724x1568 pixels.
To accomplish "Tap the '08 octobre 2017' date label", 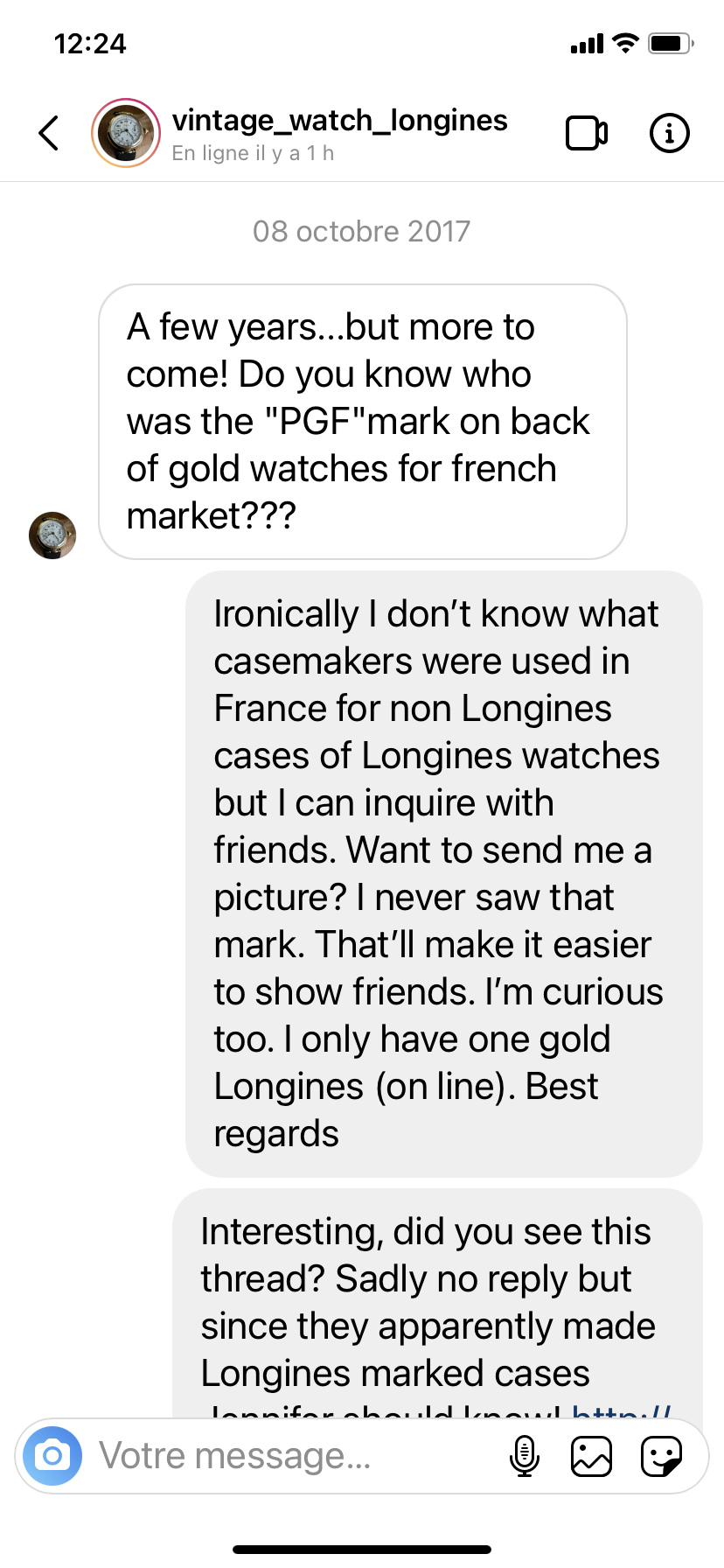I will tap(361, 231).
